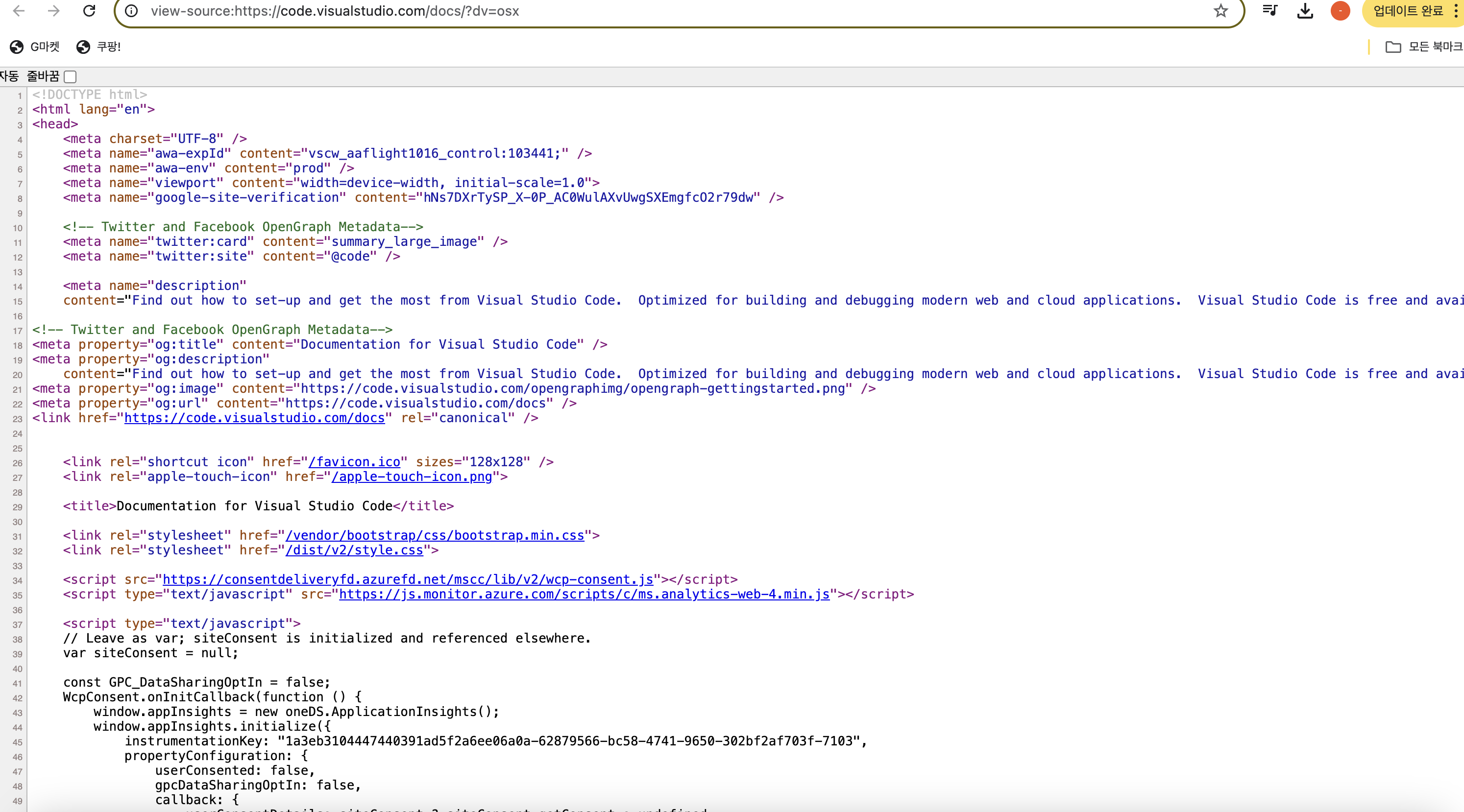Open the /apple-touch-icon.png link
The image size is (1464, 812).
click(x=412, y=477)
